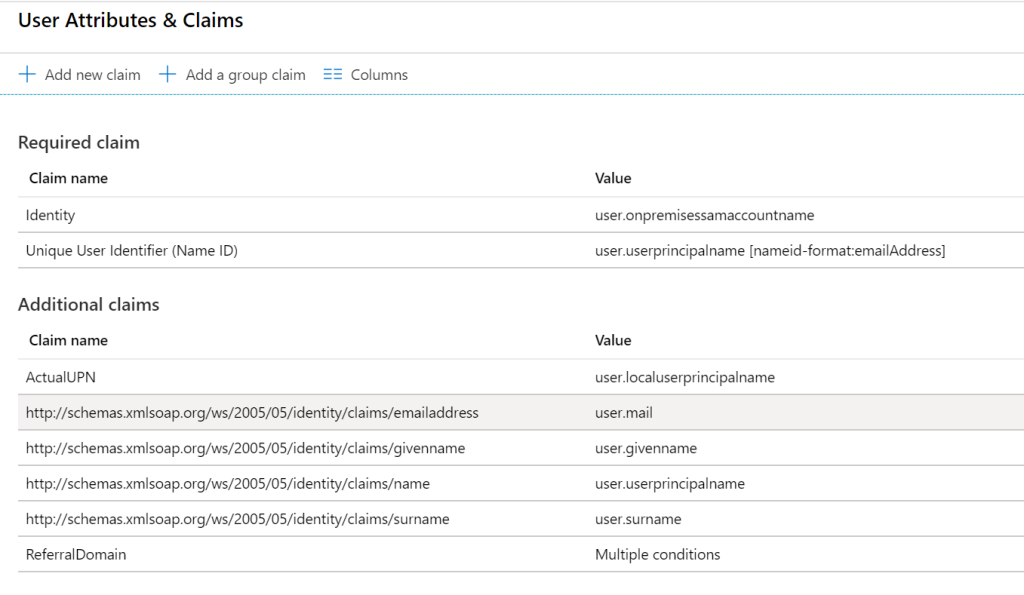Select the emailaddress claim row
Screen dimensions: 1024x595
[x=520, y=412]
